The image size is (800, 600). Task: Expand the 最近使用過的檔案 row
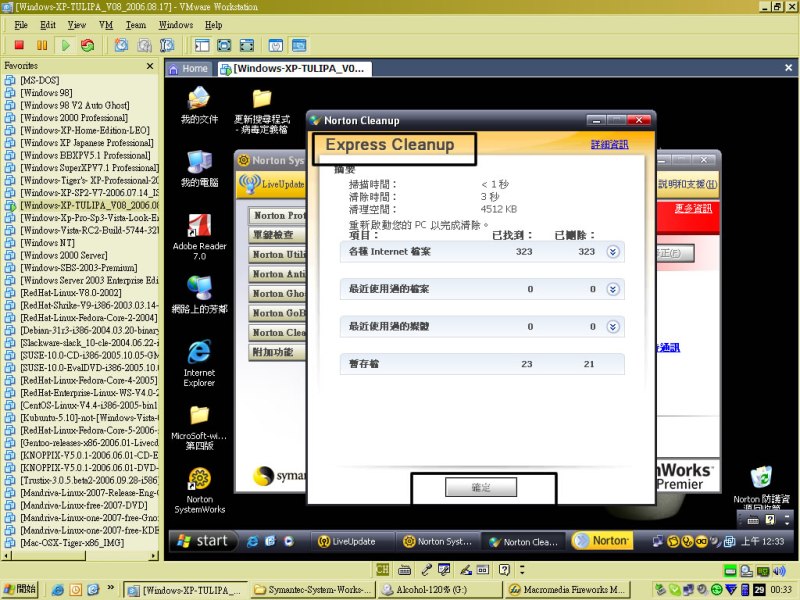[x=613, y=289]
